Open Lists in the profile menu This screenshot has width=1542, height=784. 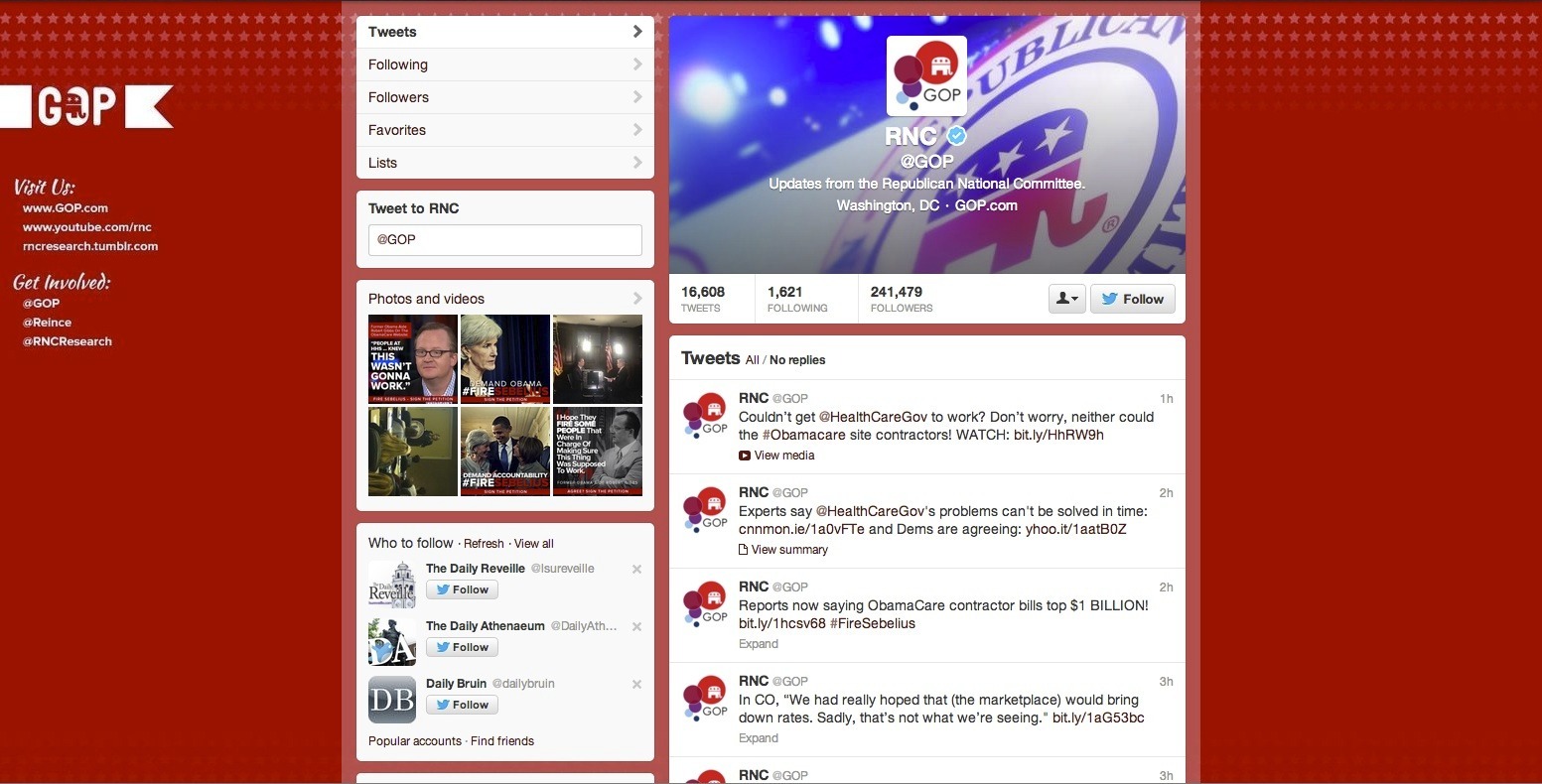tap(504, 163)
